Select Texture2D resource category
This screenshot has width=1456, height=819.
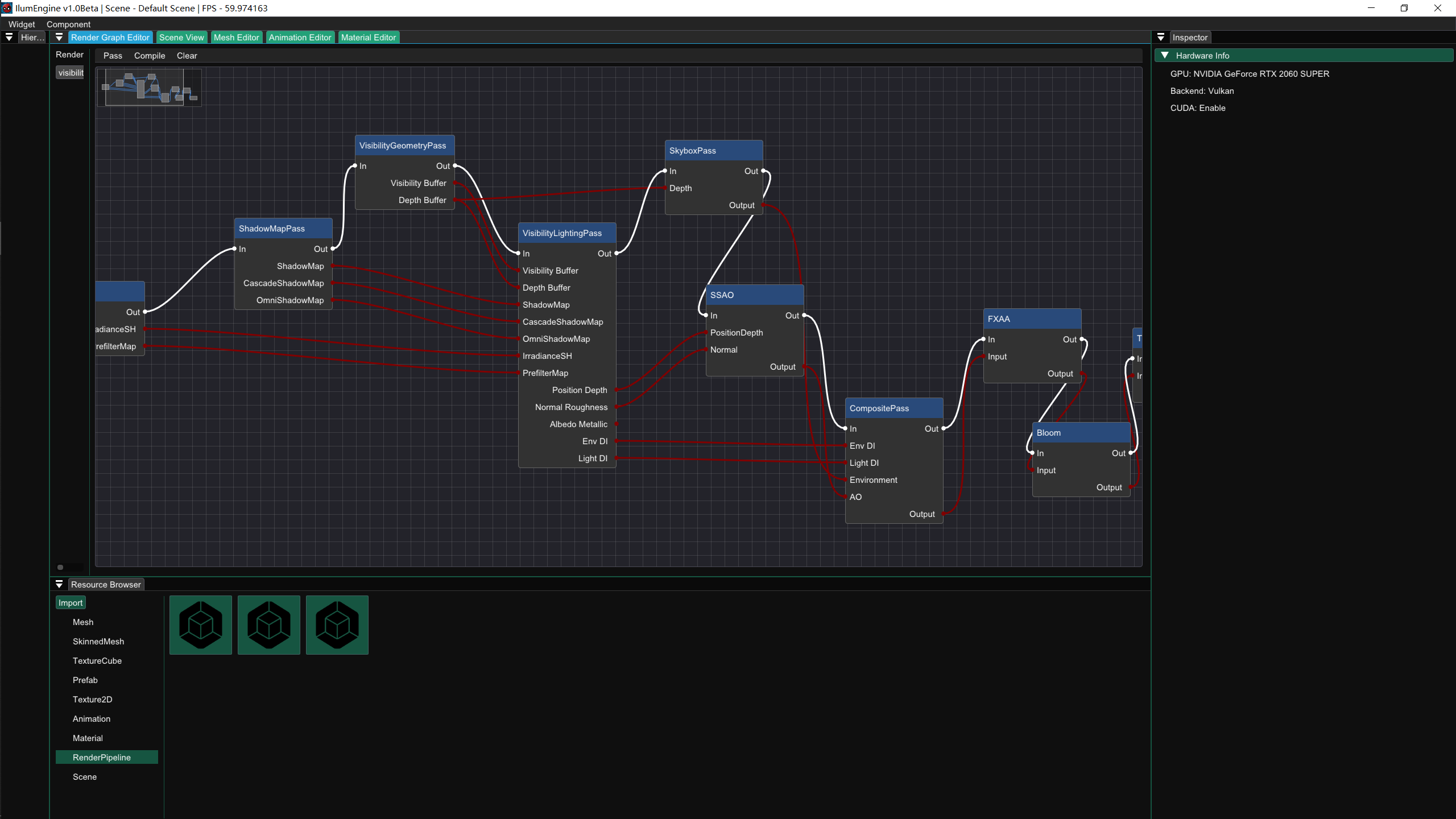click(x=92, y=699)
